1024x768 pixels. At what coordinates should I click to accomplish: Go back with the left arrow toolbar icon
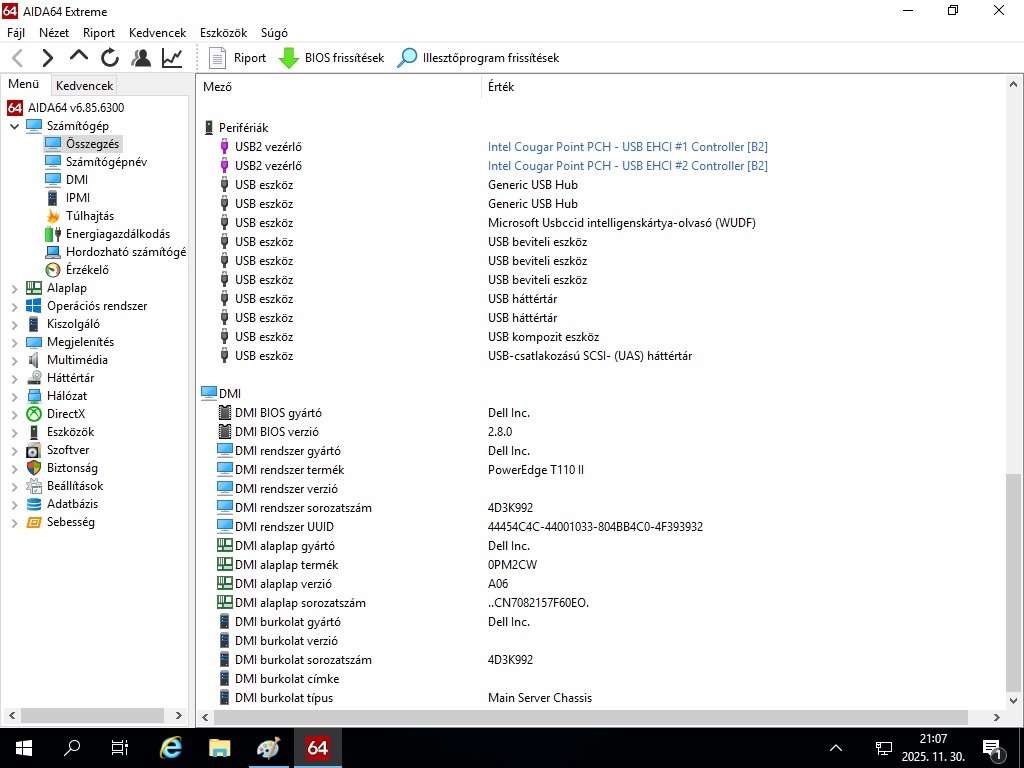[x=18, y=58]
